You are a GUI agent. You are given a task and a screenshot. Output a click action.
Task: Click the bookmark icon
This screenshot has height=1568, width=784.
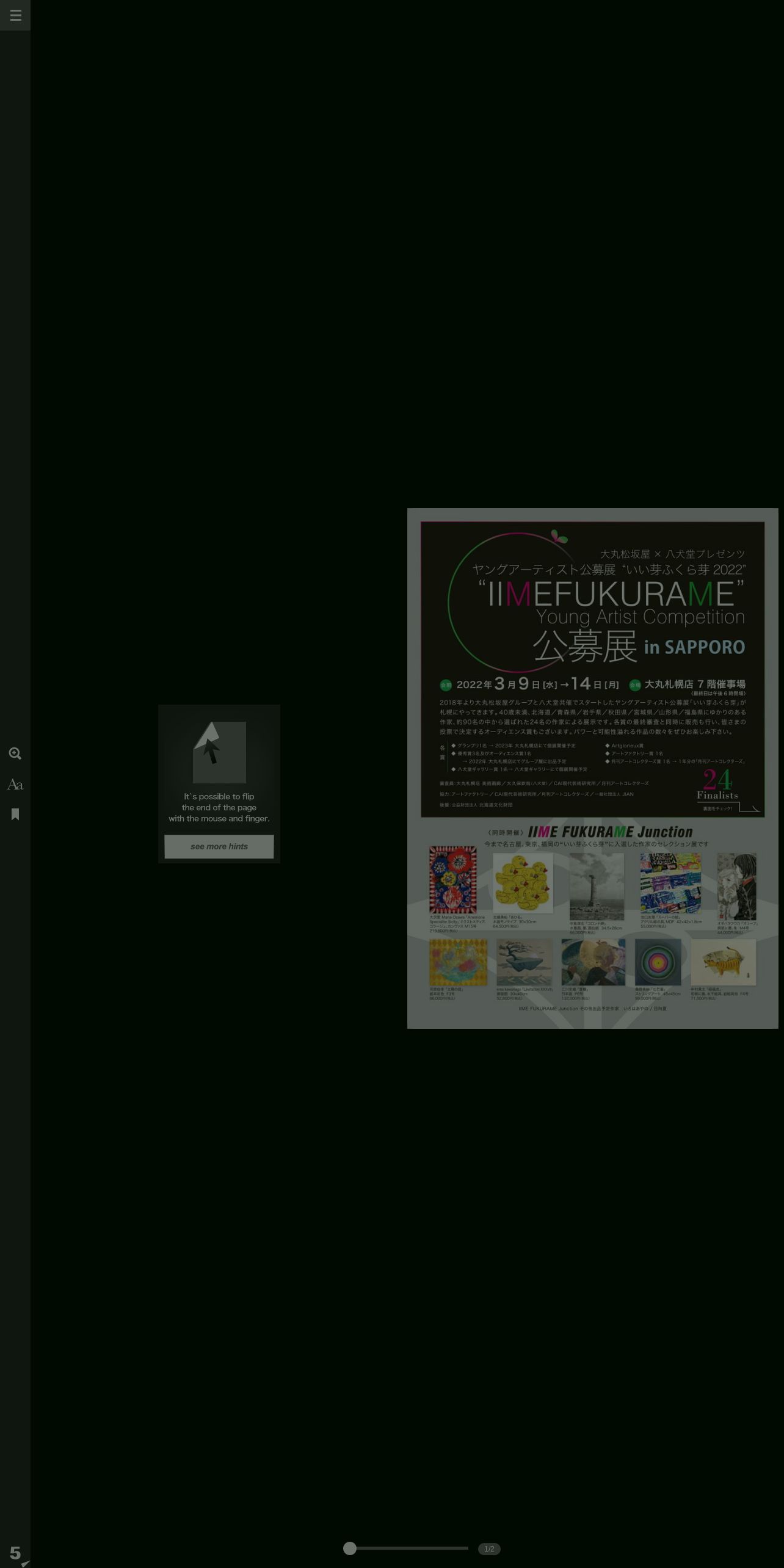(15, 814)
